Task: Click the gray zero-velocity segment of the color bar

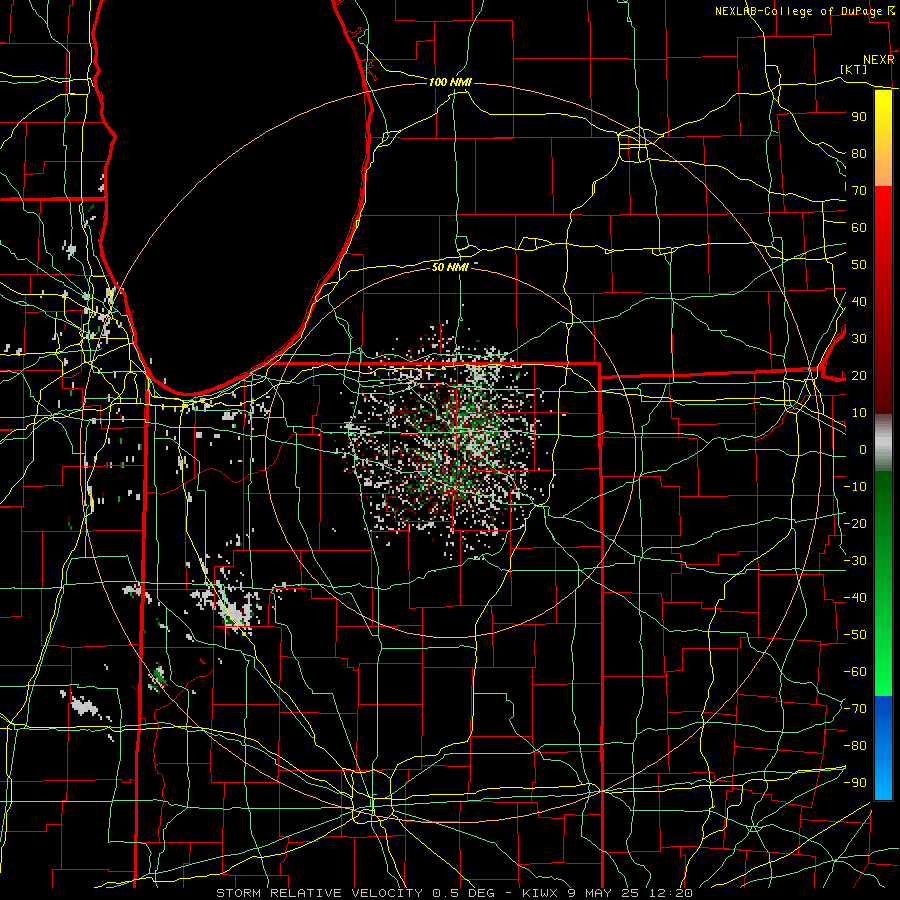Action: pos(883,443)
